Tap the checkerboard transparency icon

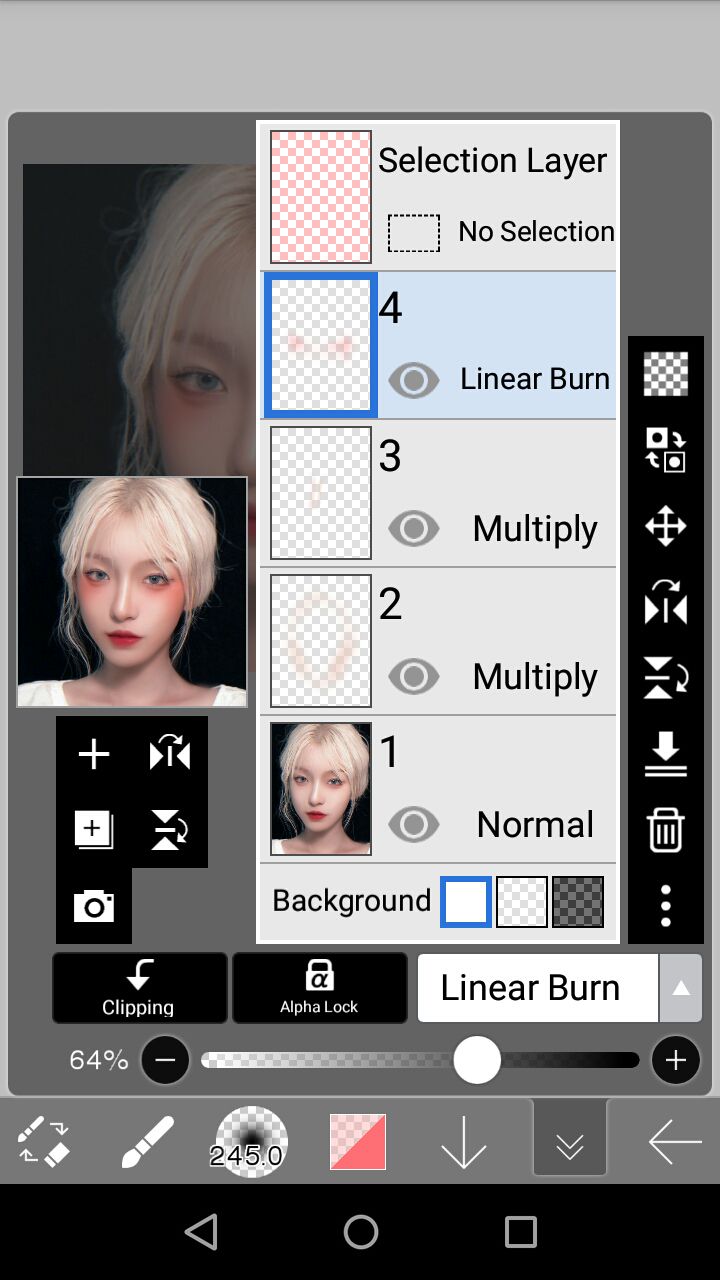point(666,375)
